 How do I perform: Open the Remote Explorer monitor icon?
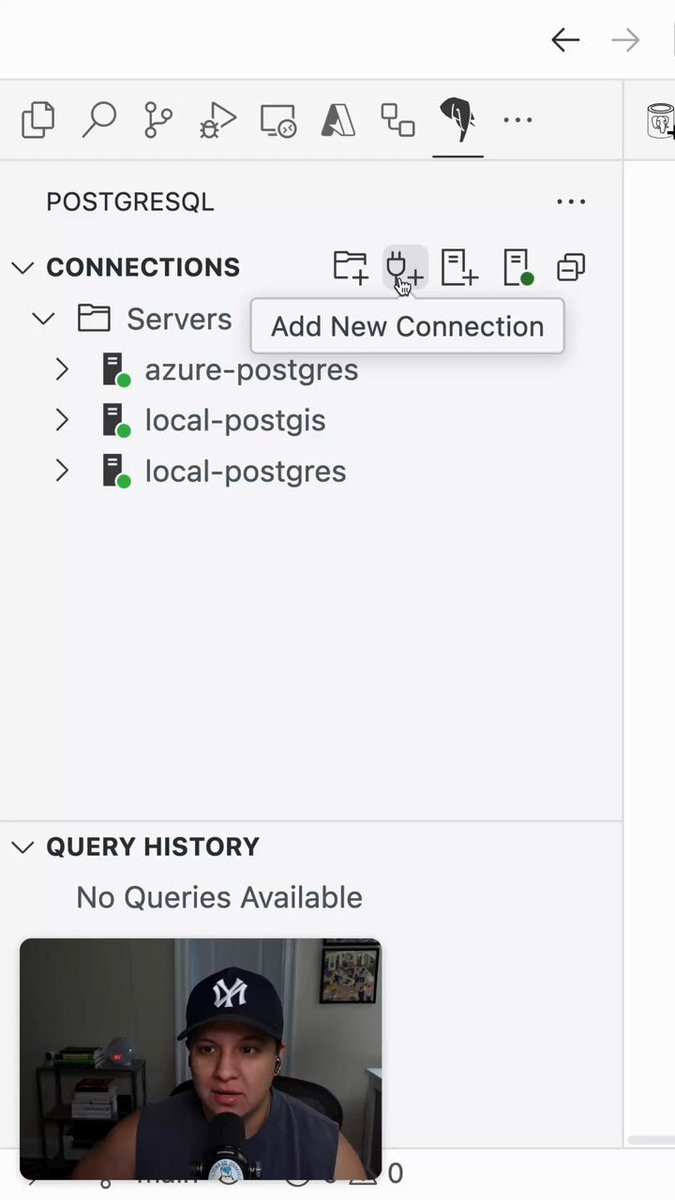pyautogui.click(x=278, y=120)
